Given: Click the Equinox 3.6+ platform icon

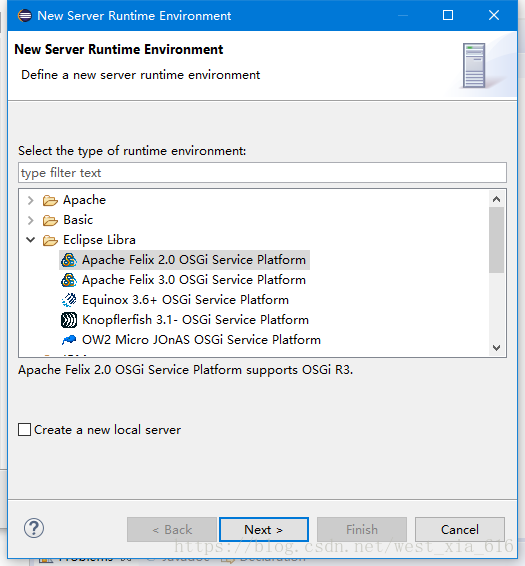Looking at the screenshot, I should pos(69,300).
